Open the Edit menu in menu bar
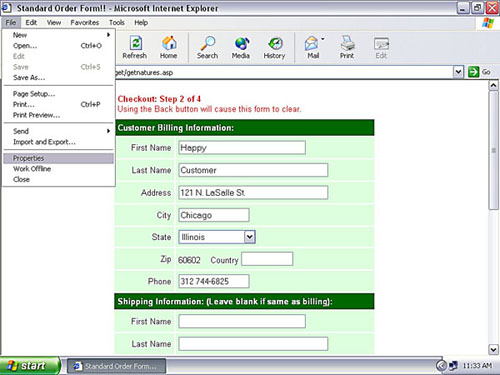500x375 pixels. (x=31, y=23)
